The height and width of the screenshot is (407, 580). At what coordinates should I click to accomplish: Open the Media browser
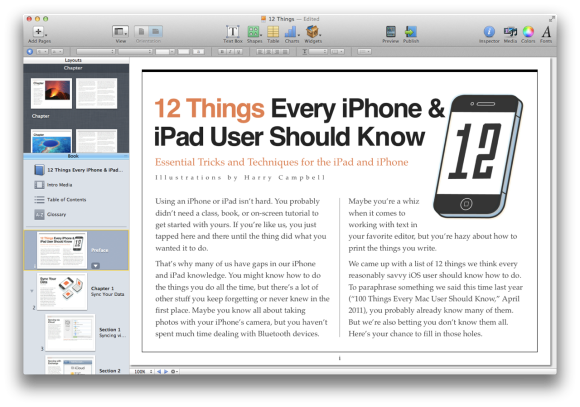(x=510, y=34)
